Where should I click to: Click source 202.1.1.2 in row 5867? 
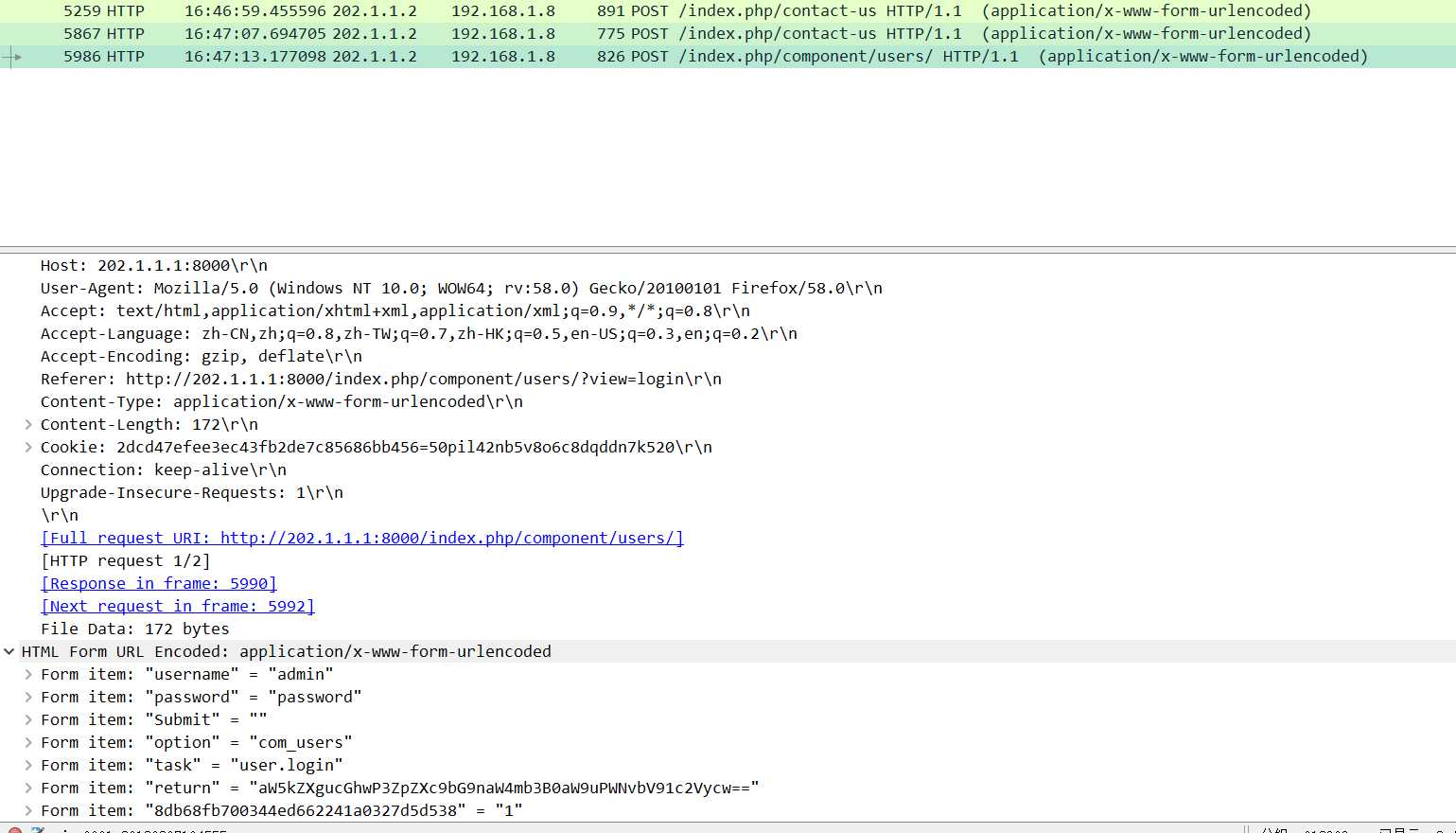coord(375,33)
